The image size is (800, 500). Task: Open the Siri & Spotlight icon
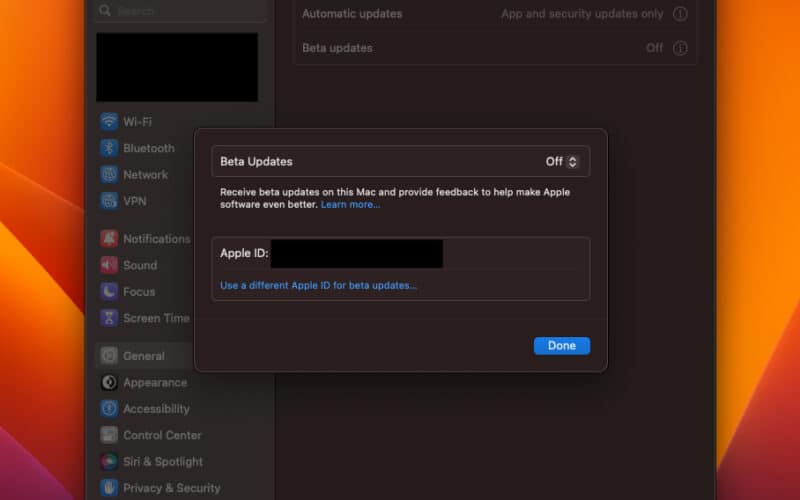tap(109, 462)
